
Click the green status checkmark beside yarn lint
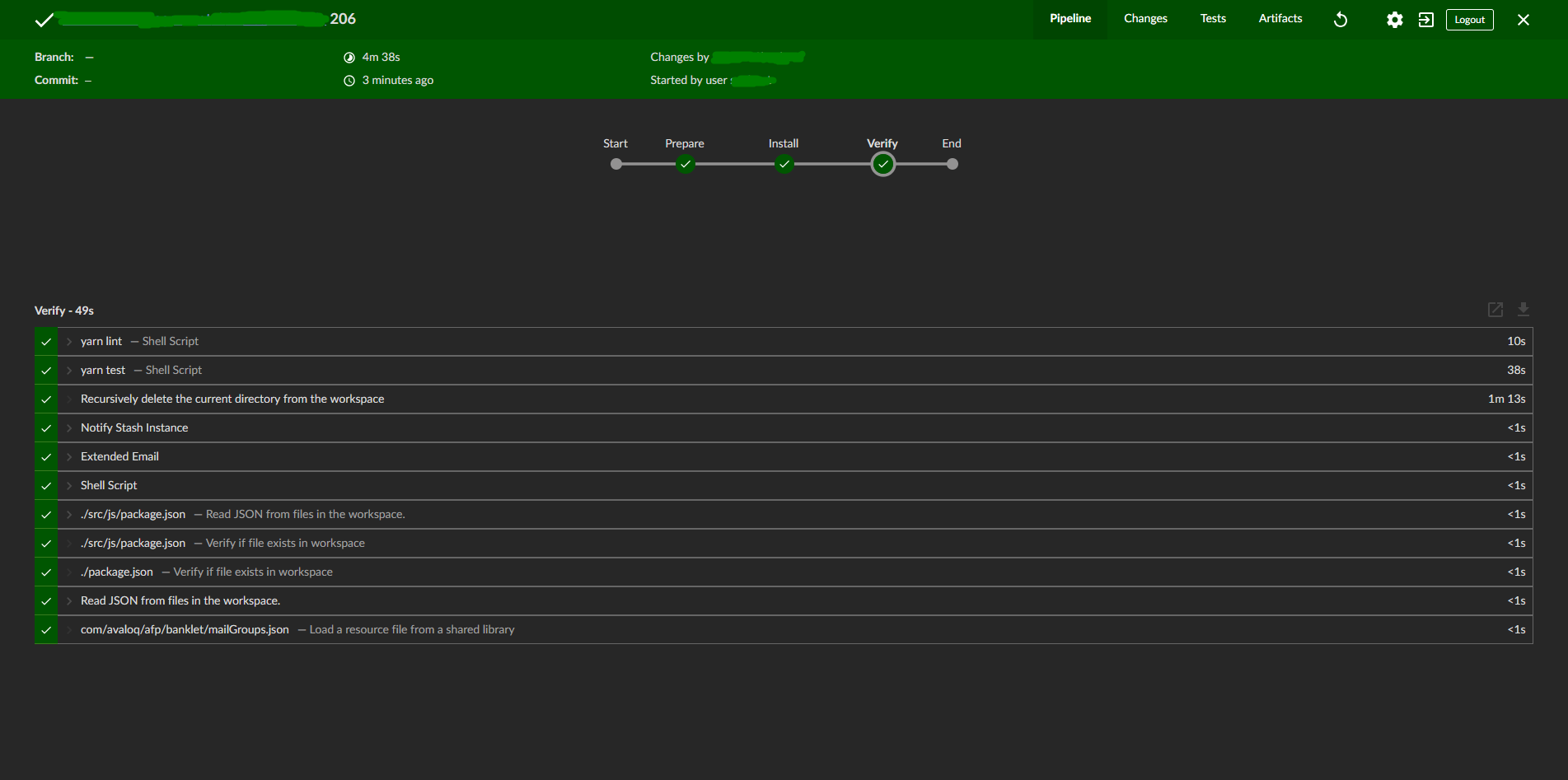tap(46, 342)
